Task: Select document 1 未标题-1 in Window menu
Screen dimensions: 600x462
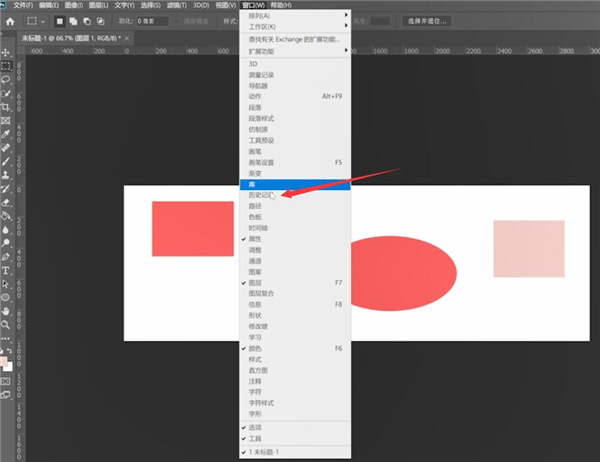Action: click(295, 452)
